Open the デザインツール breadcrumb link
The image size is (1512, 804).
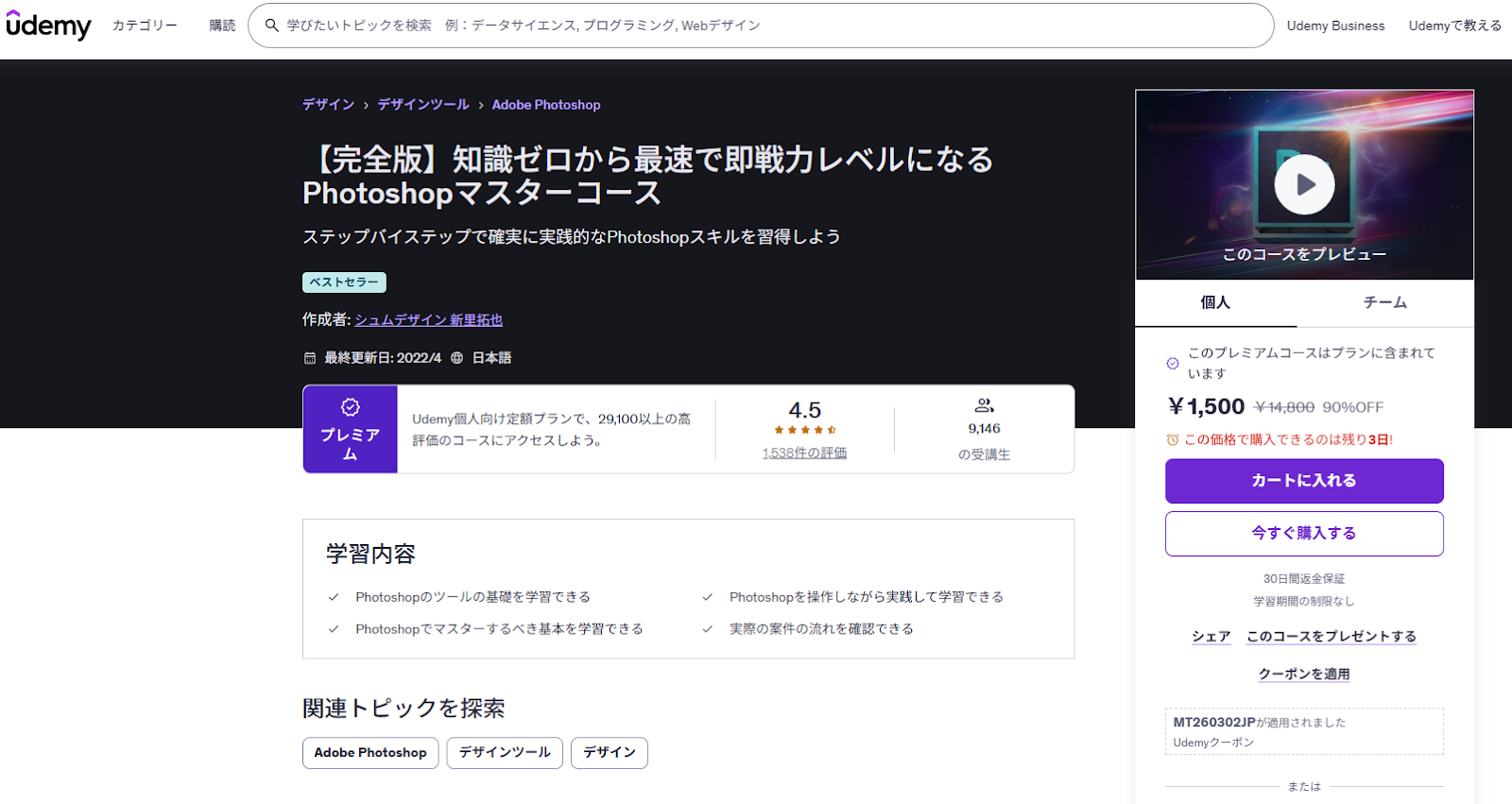coord(423,105)
